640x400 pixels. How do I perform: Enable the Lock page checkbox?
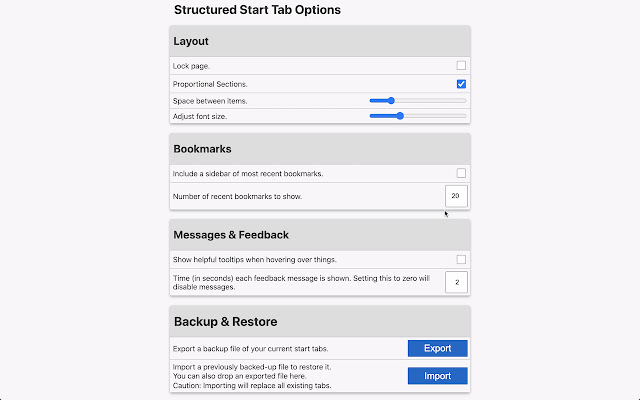[461, 66]
